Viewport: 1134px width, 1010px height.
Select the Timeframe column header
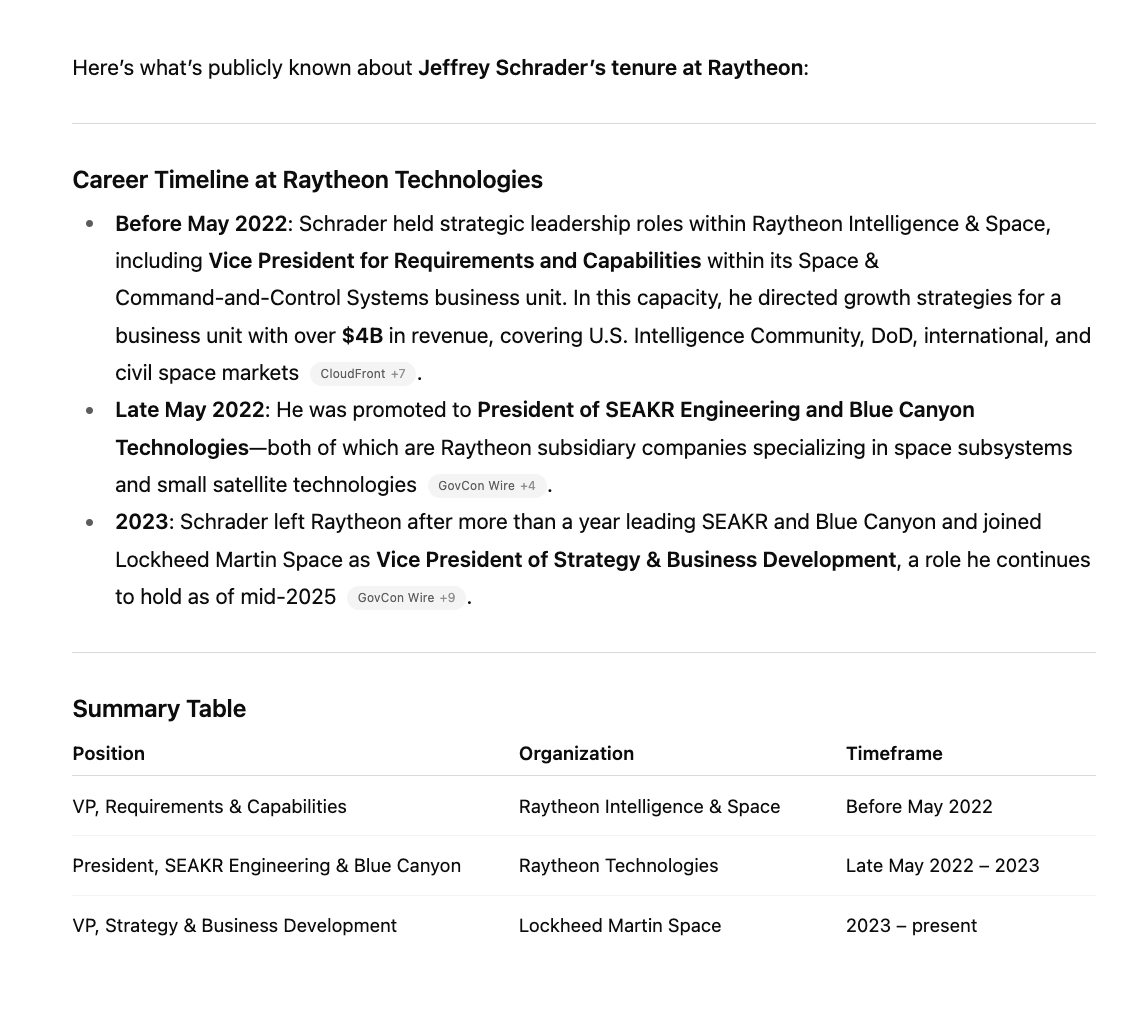[x=894, y=754]
